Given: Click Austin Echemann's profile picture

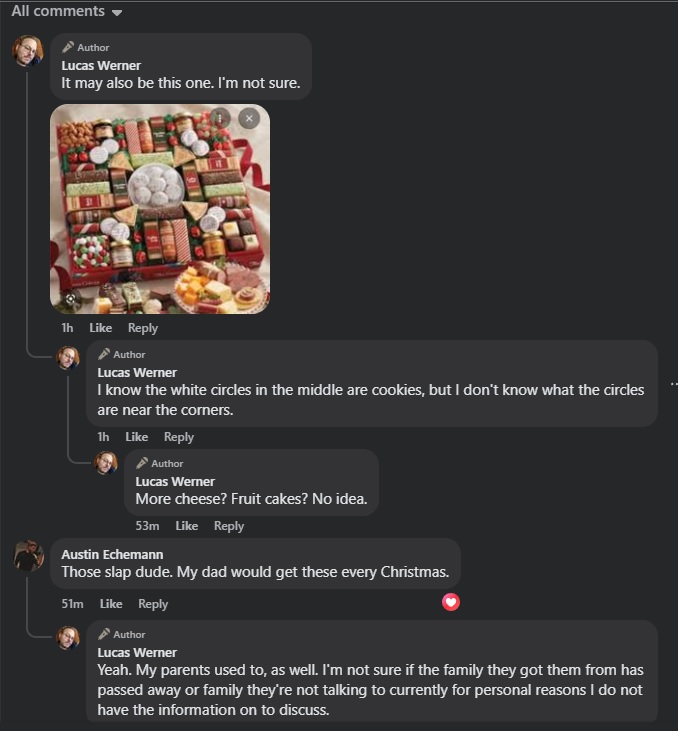Looking at the screenshot, I should tap(28, 556).
